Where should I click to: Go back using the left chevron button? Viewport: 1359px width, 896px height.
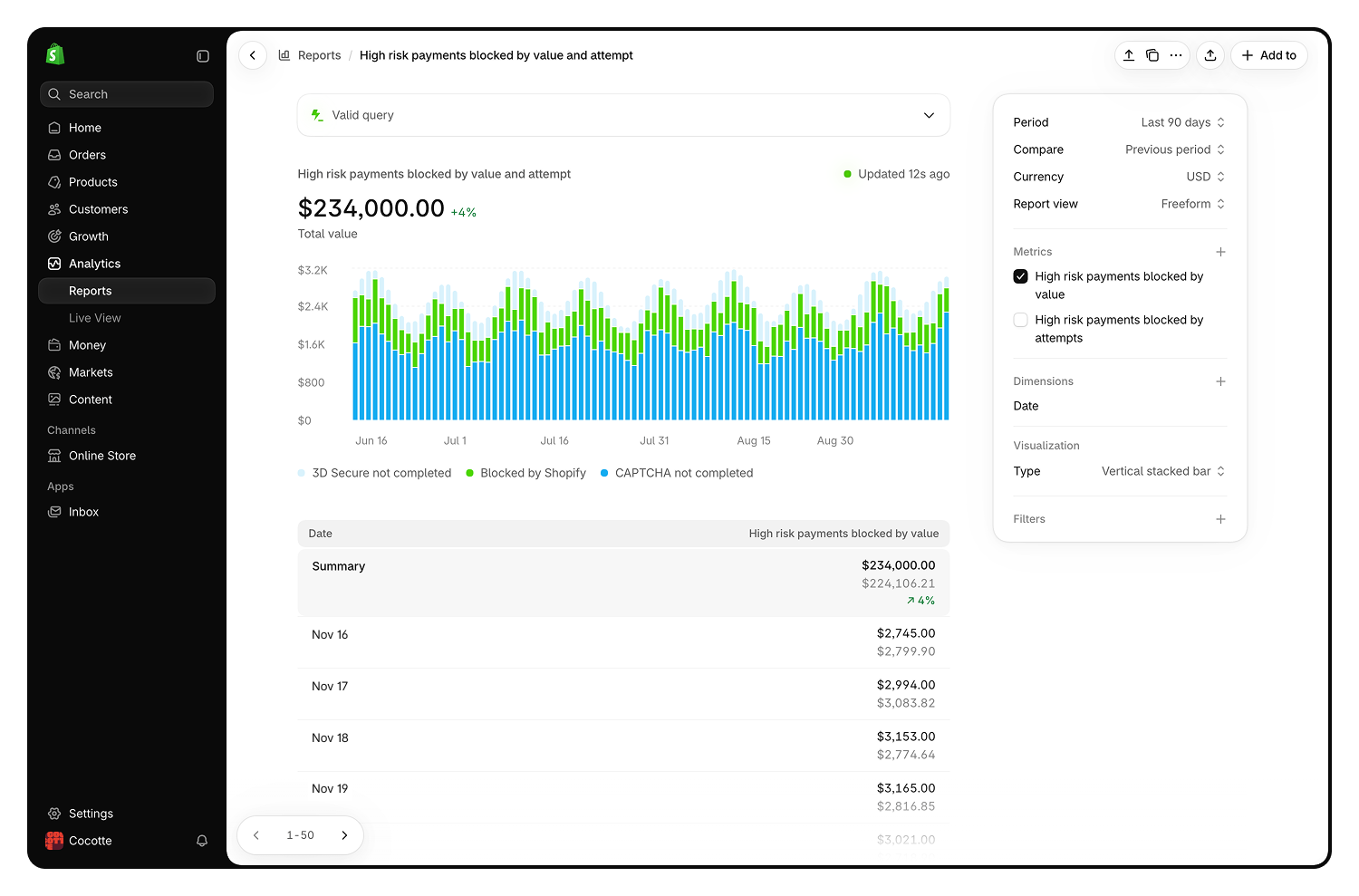click(253, 55)
